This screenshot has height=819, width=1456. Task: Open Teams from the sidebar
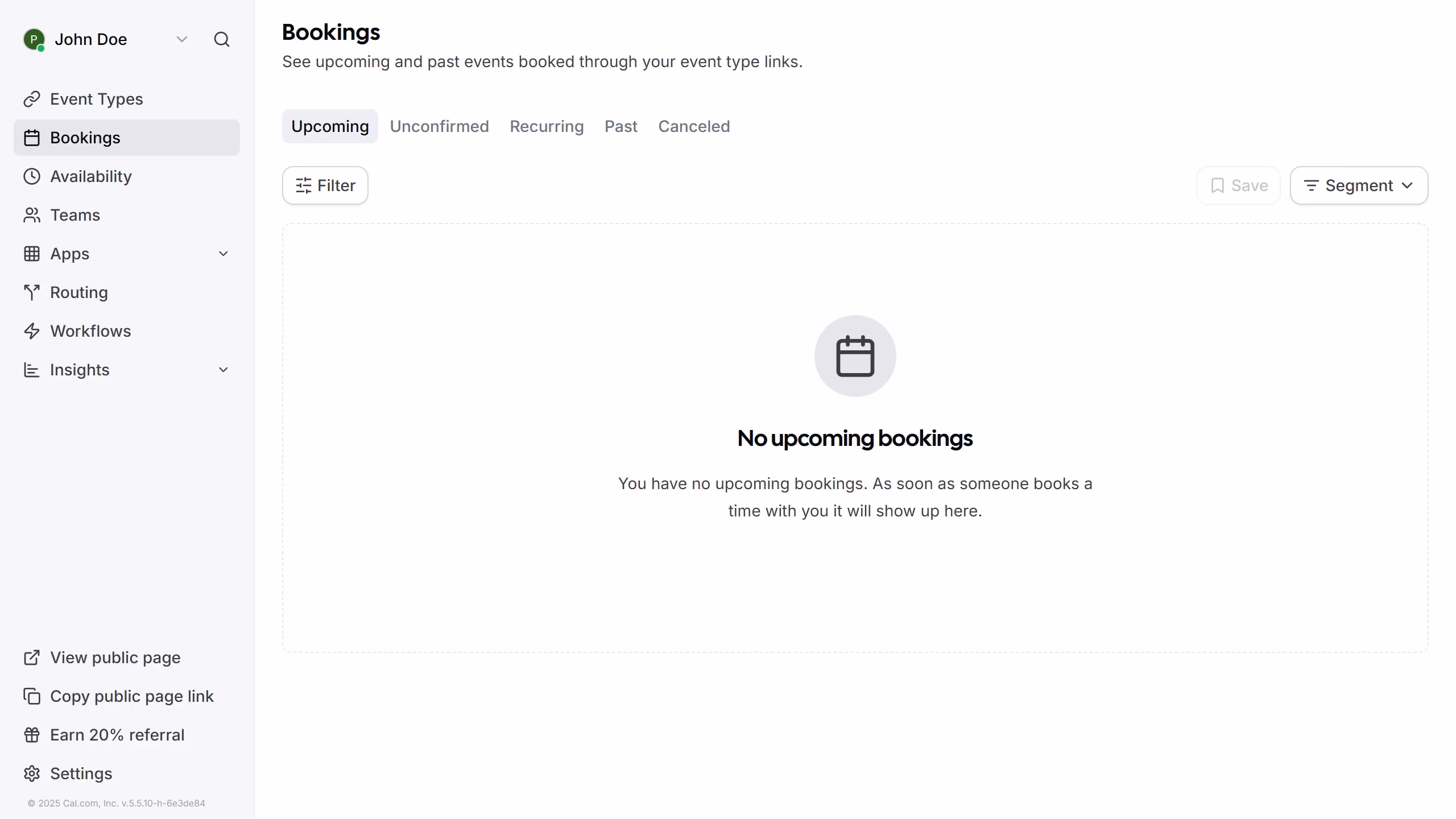[127, 215]
